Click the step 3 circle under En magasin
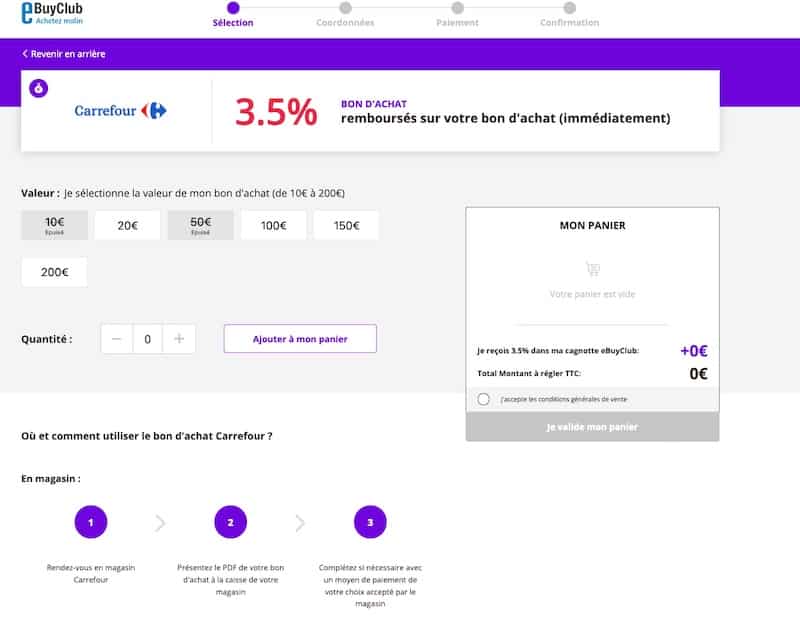Screen dimensions: 800x618 pos(370,522)
